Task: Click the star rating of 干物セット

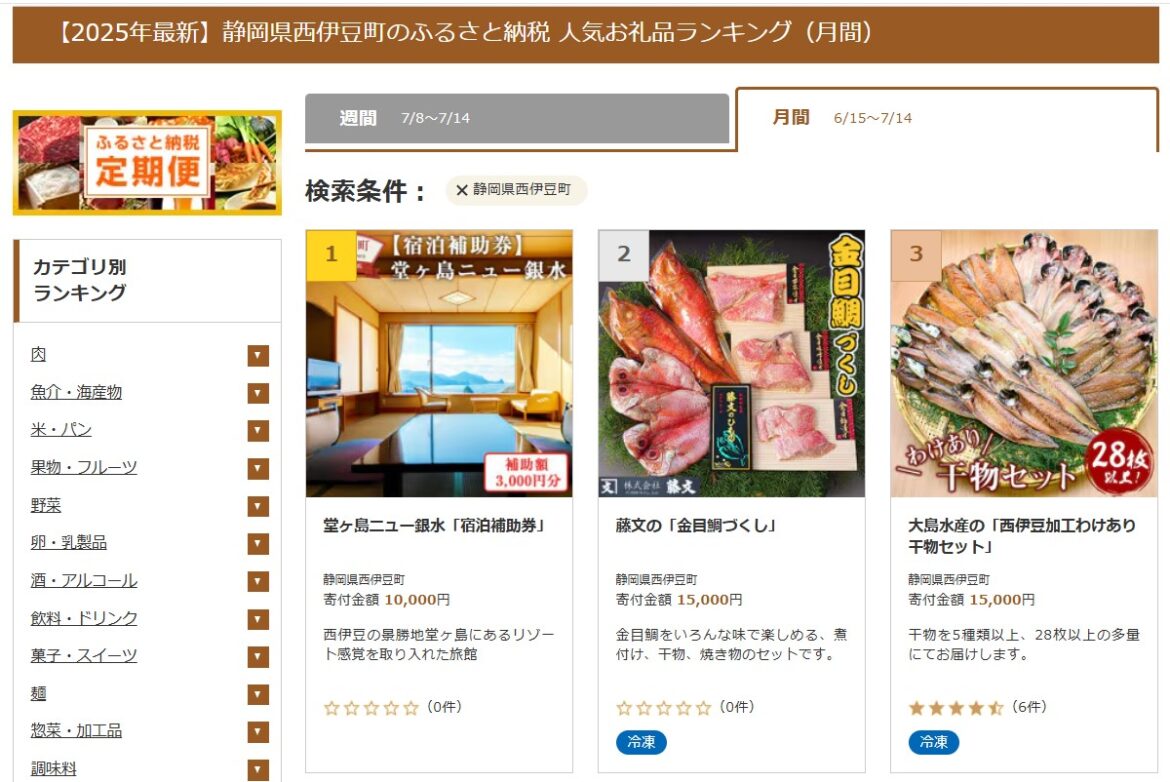Action: pyautogui.click(x=955, y=708)
